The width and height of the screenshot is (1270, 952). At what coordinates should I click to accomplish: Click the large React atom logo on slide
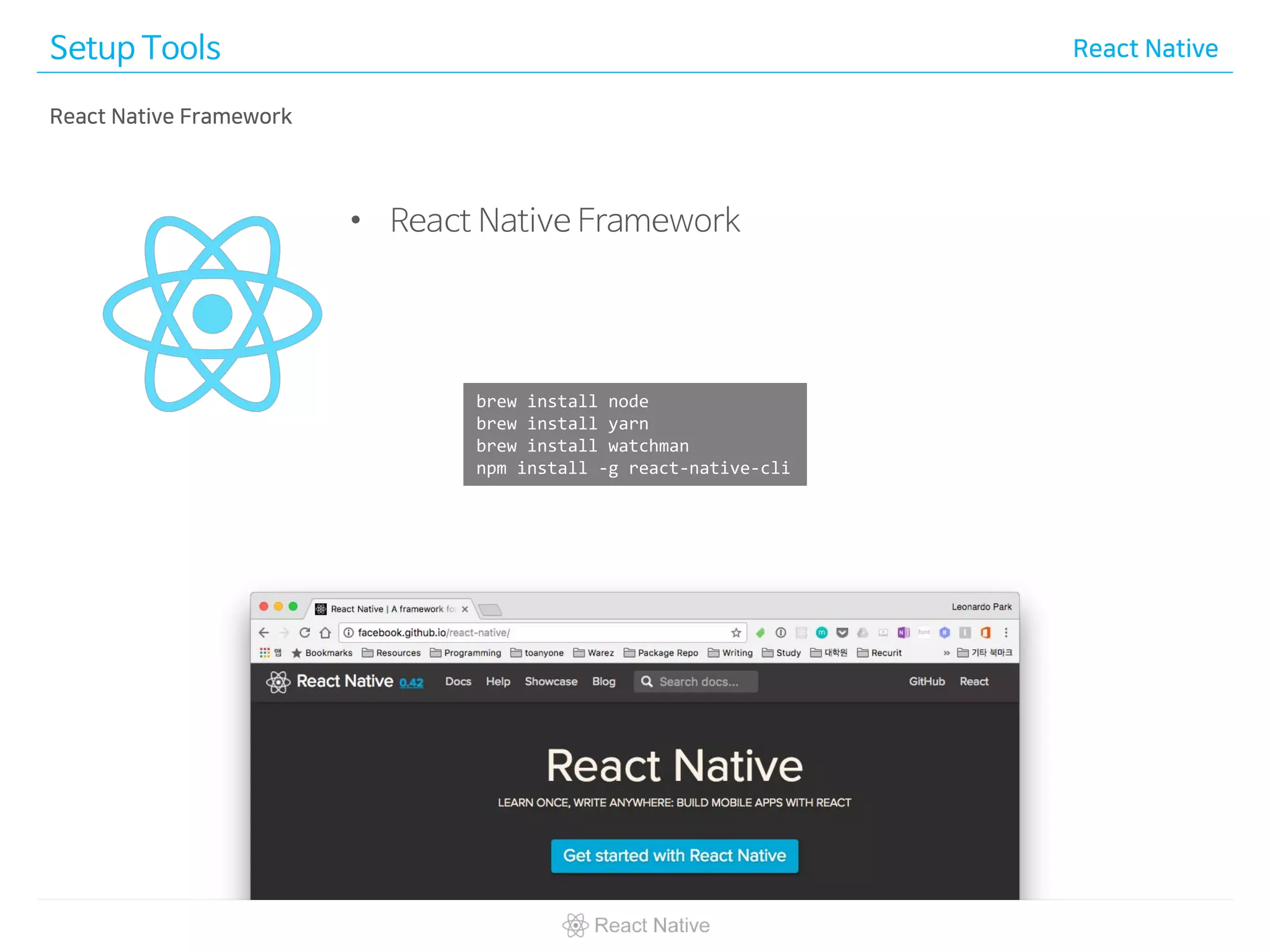pos(212,314)
